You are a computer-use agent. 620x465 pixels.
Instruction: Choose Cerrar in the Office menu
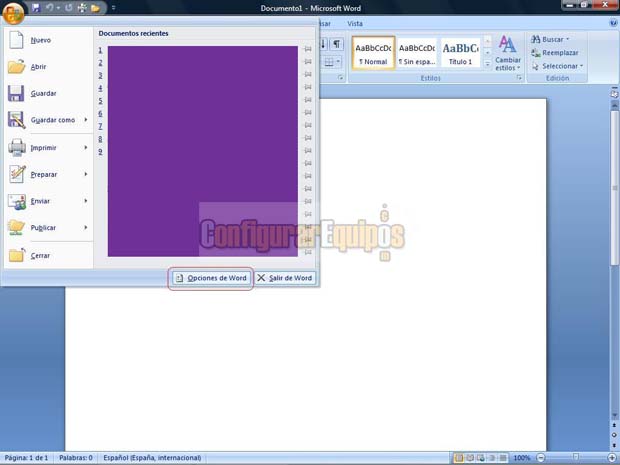(47, 255)
